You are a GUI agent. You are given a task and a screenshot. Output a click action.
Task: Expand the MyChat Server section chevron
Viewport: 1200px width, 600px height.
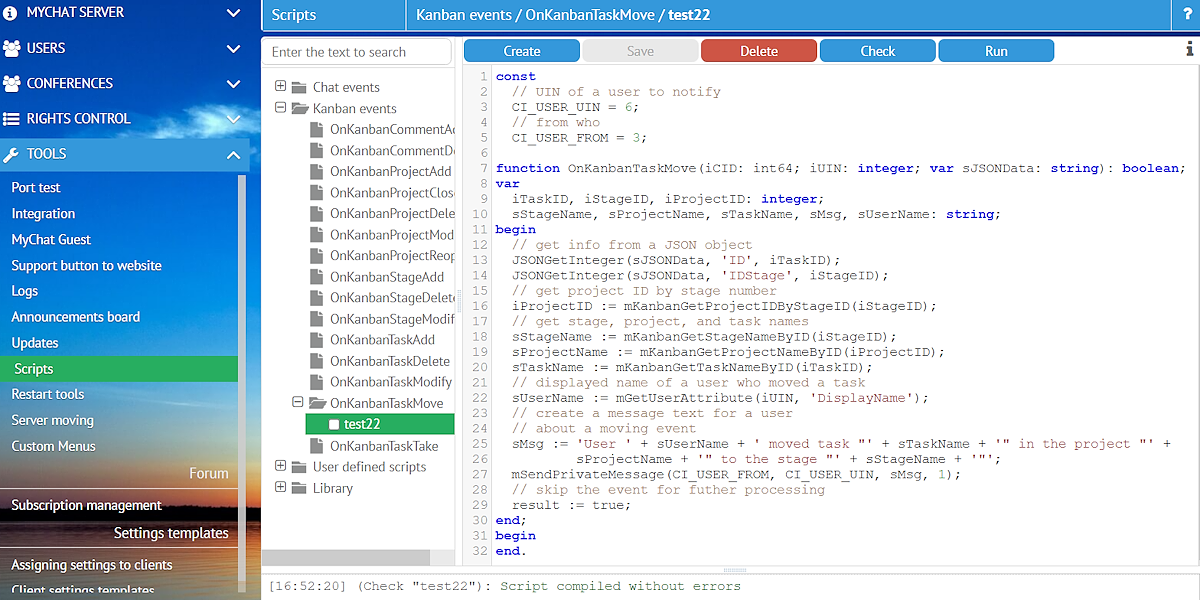(x=233, y=13)
